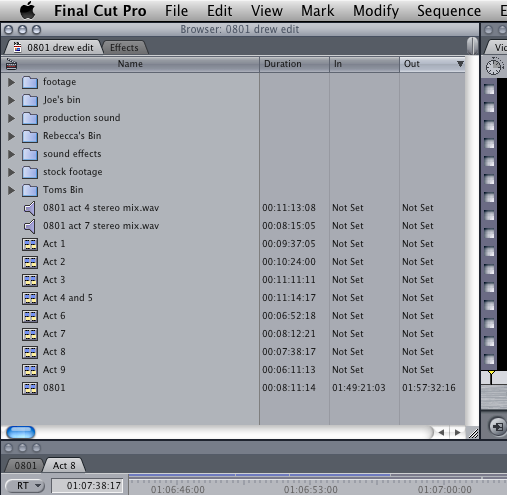Viewport: 507px width, 495px height.
Task: Click the Rebecca's Bin folder icon
Action: 30,136
